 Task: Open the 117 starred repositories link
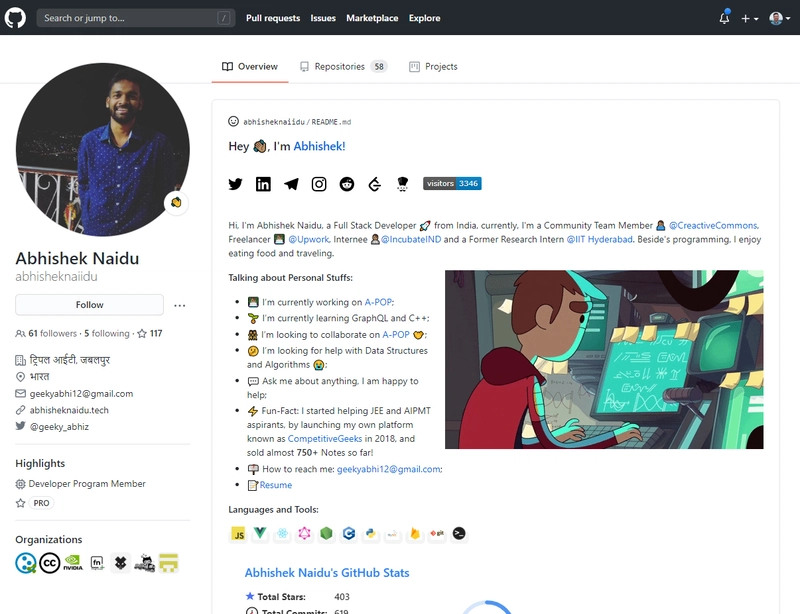pyautogui.click(x=150, y=333)
